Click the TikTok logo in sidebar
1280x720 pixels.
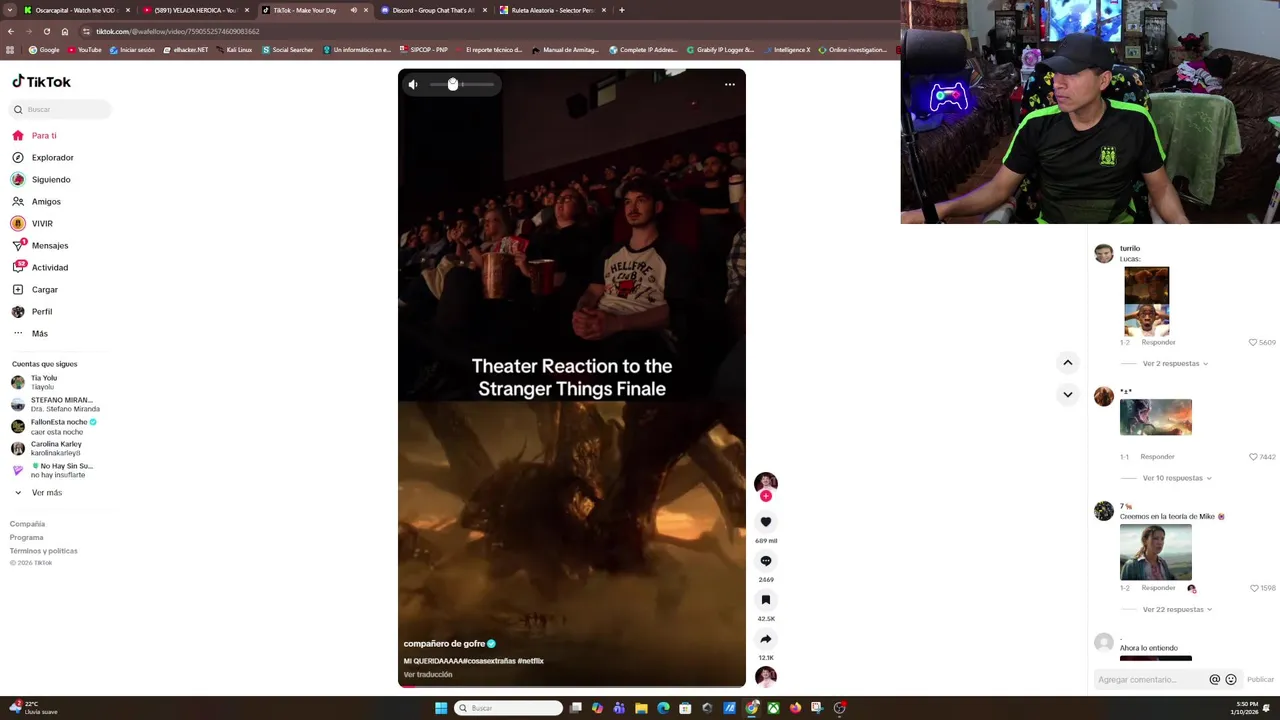(x=41, y=82)
